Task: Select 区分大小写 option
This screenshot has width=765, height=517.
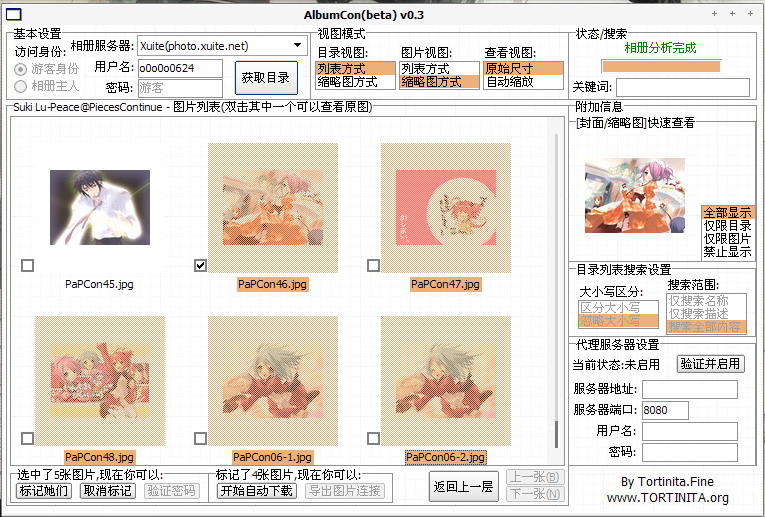Action: pos(618,308)
